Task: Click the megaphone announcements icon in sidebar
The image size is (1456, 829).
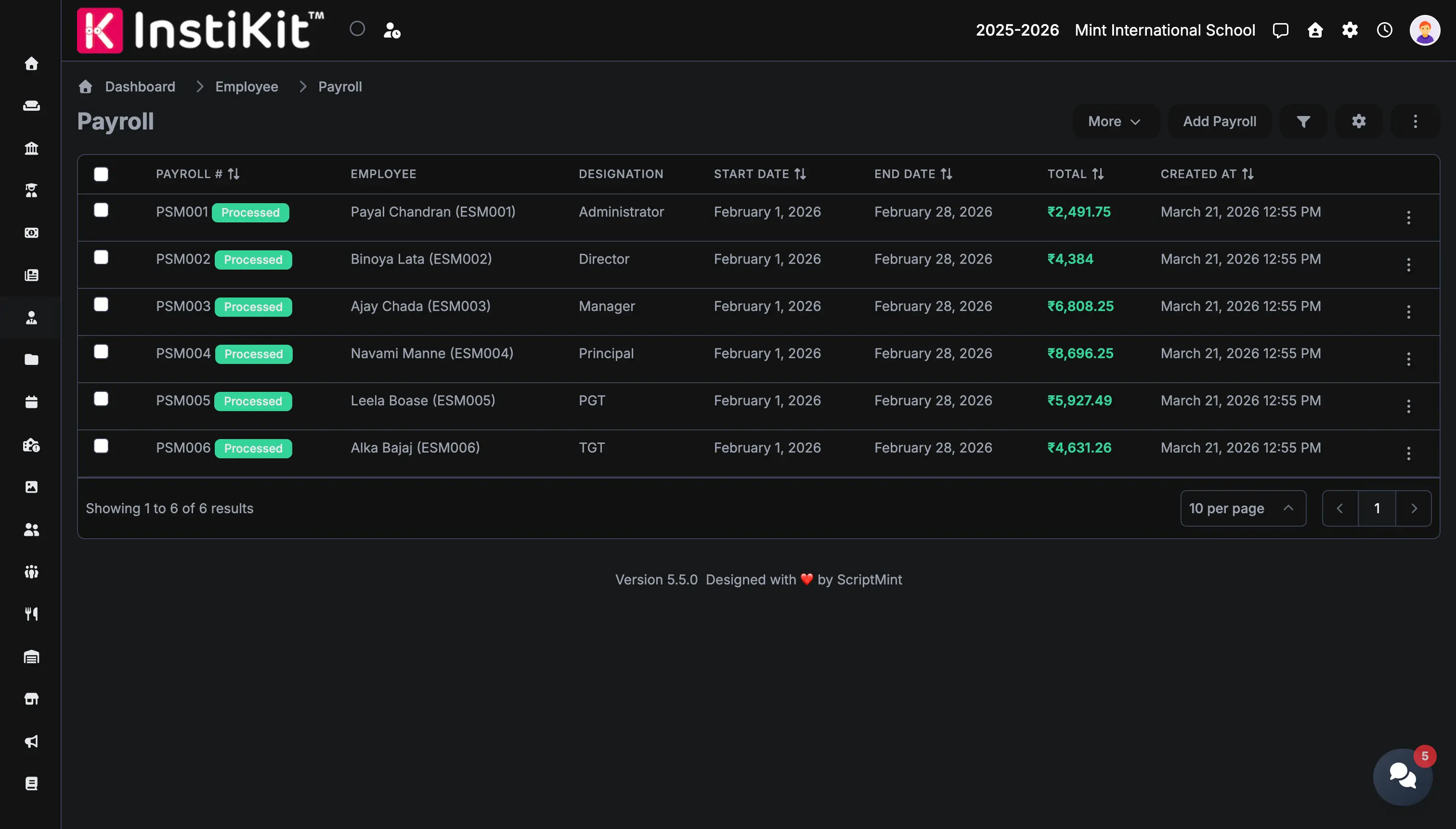Action: pyautogui.click(x=32, y=741)
